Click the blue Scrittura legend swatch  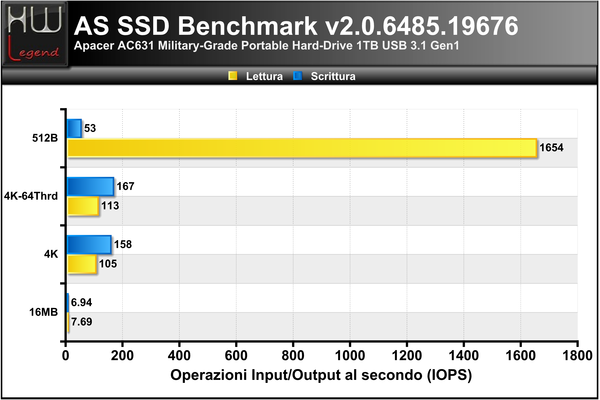click(x=297, y=76)
